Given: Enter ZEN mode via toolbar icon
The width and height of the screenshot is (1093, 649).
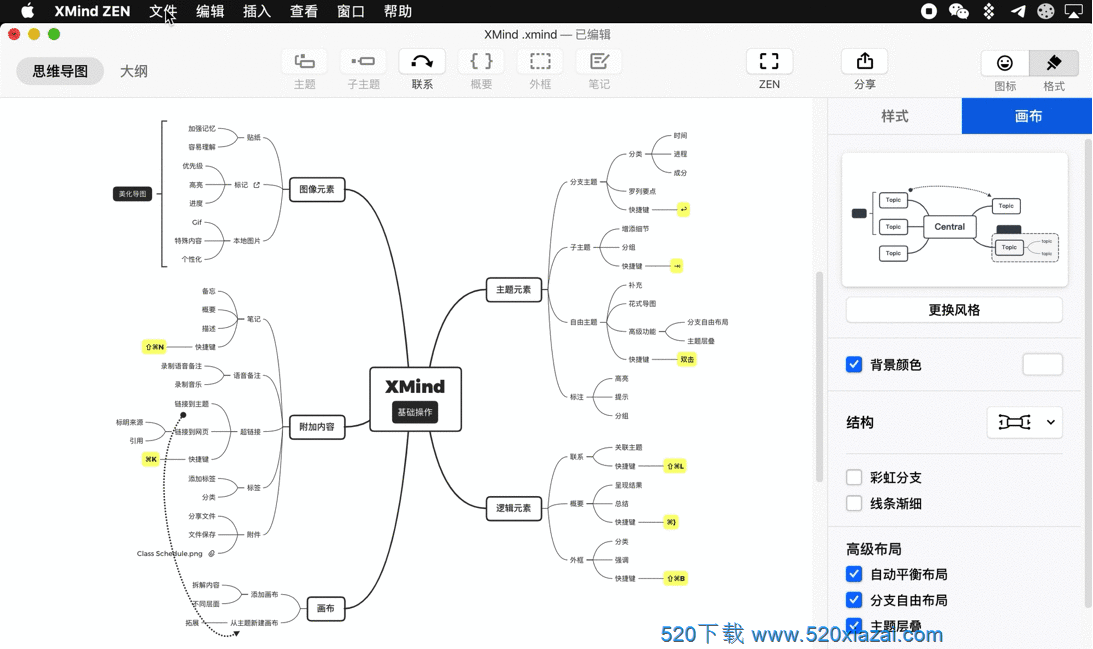Looking at the screenshot, I should [769, 62].
